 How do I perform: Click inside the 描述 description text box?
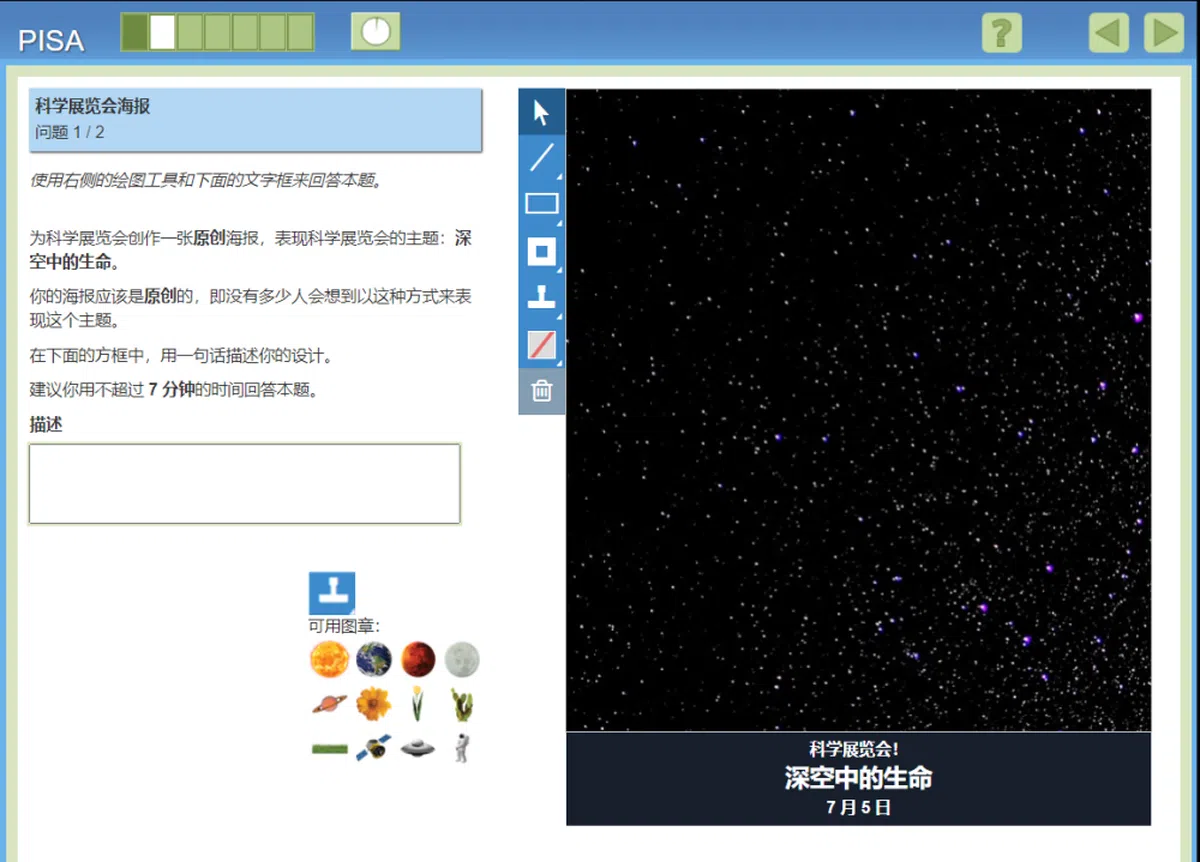244,484
